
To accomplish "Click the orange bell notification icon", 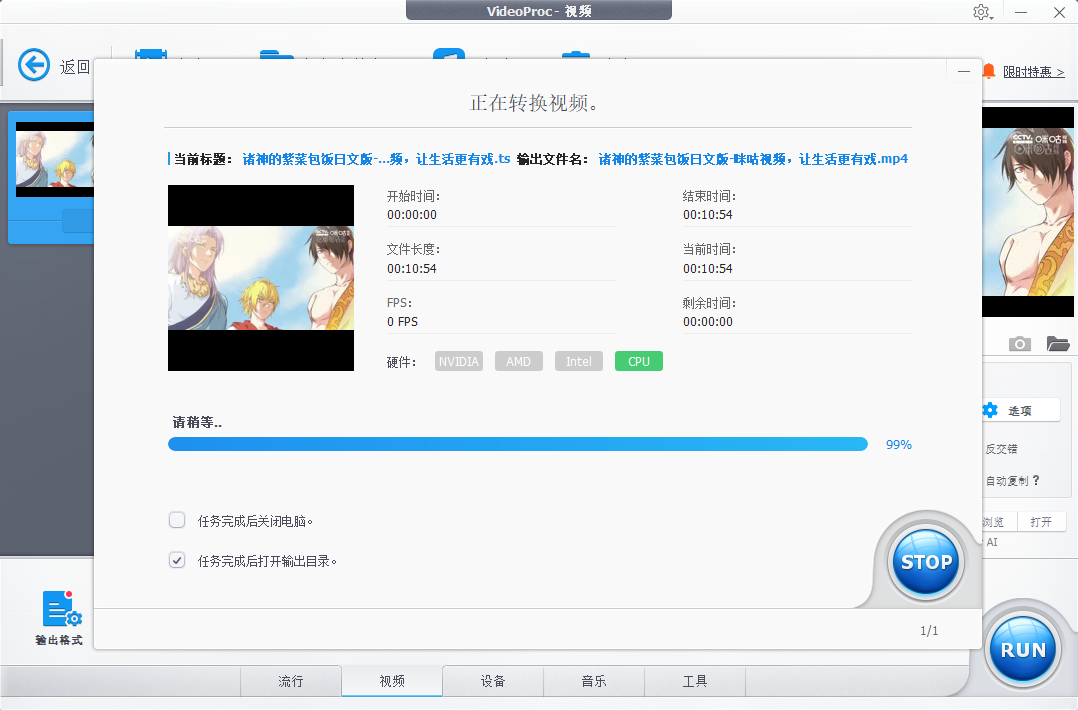I will pos(989,71).
